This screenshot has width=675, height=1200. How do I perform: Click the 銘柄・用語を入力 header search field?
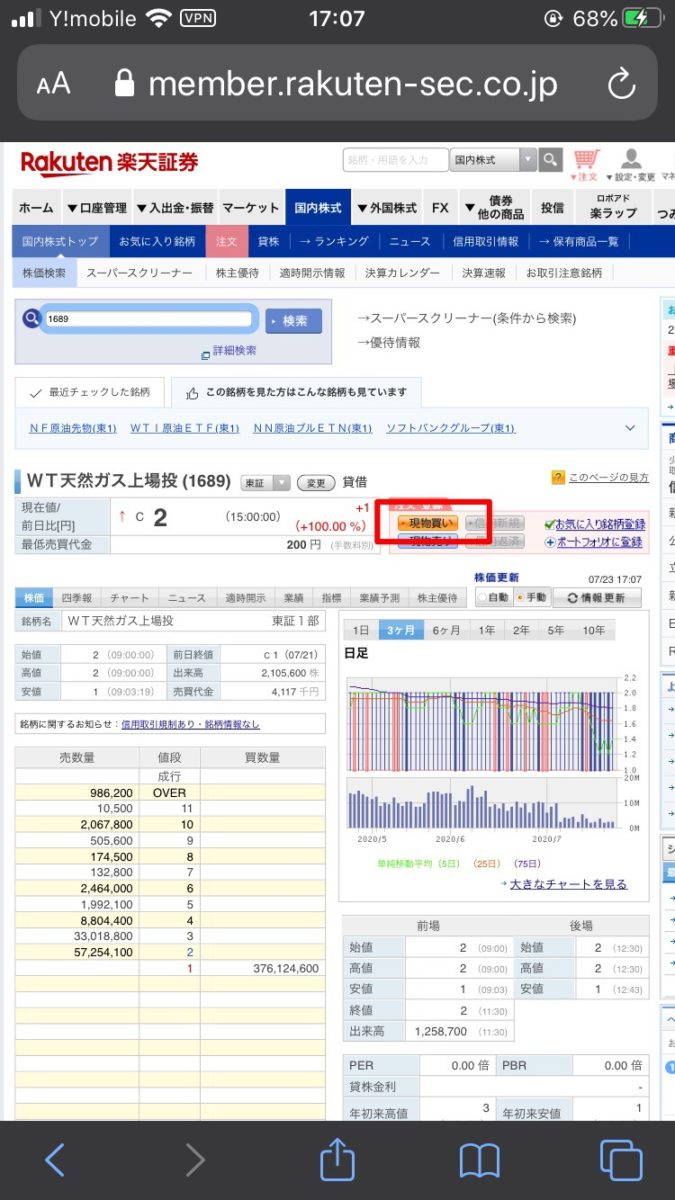pyautogui.click(x=395, y=160)
